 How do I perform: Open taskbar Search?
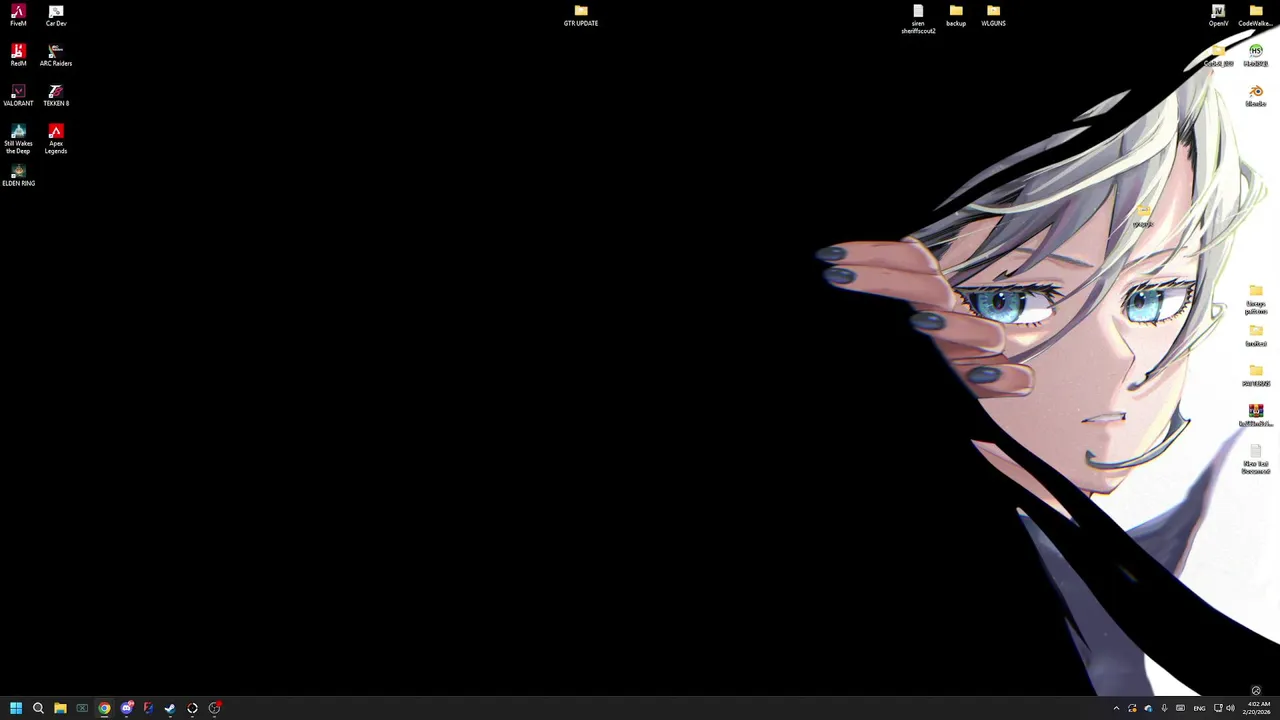click(x=38, y=708)
